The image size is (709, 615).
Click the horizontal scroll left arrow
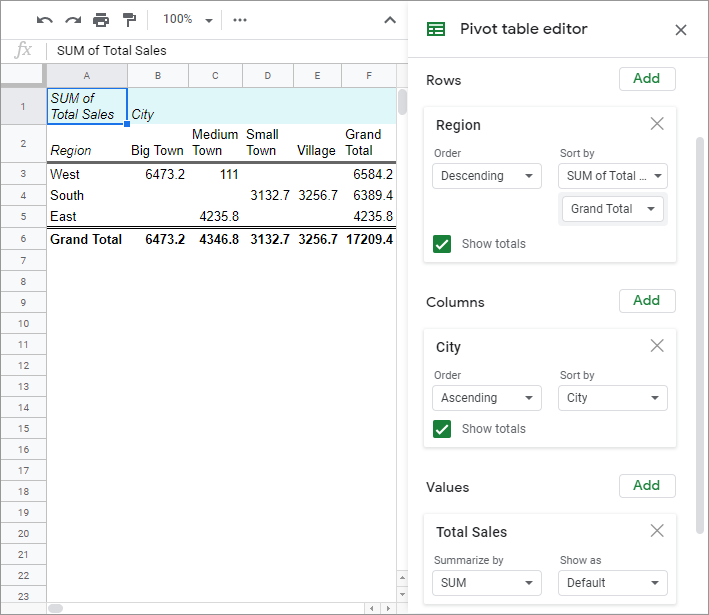click(372, 608)
